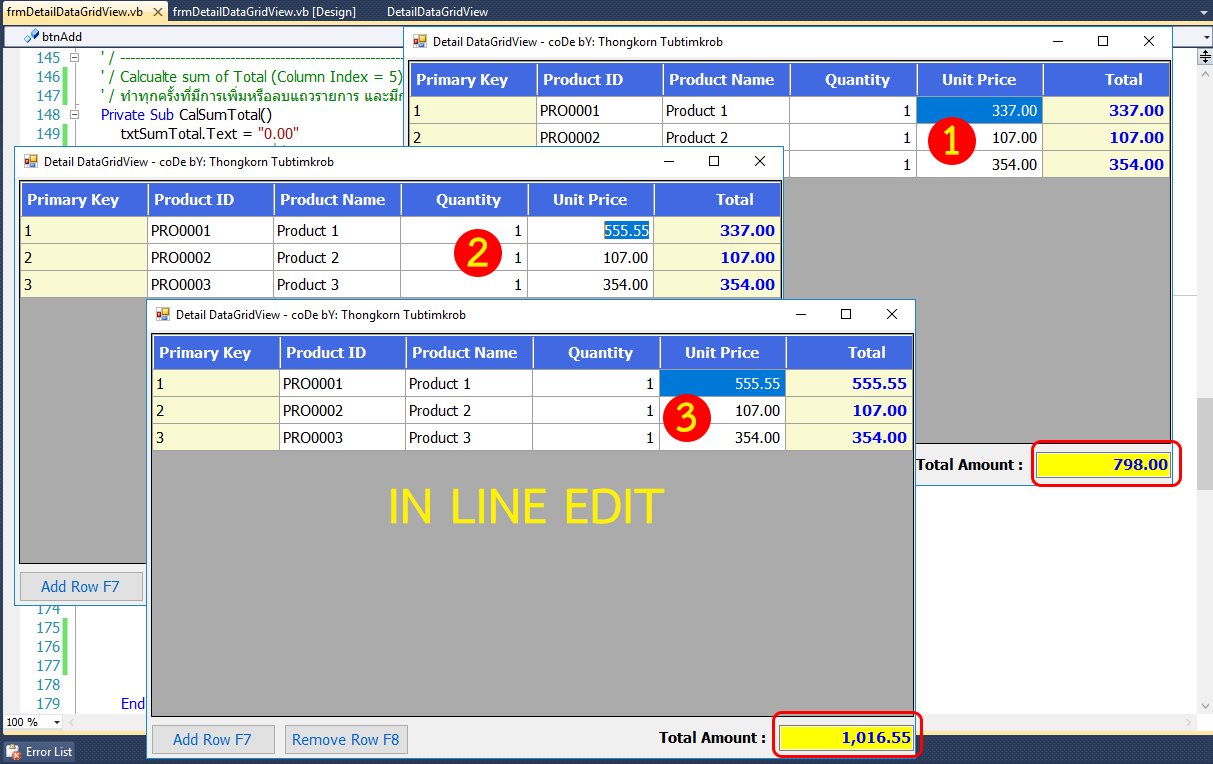
Task: Click the app icon of the middle Detail DataGridView window
Action: pos(30,161)
